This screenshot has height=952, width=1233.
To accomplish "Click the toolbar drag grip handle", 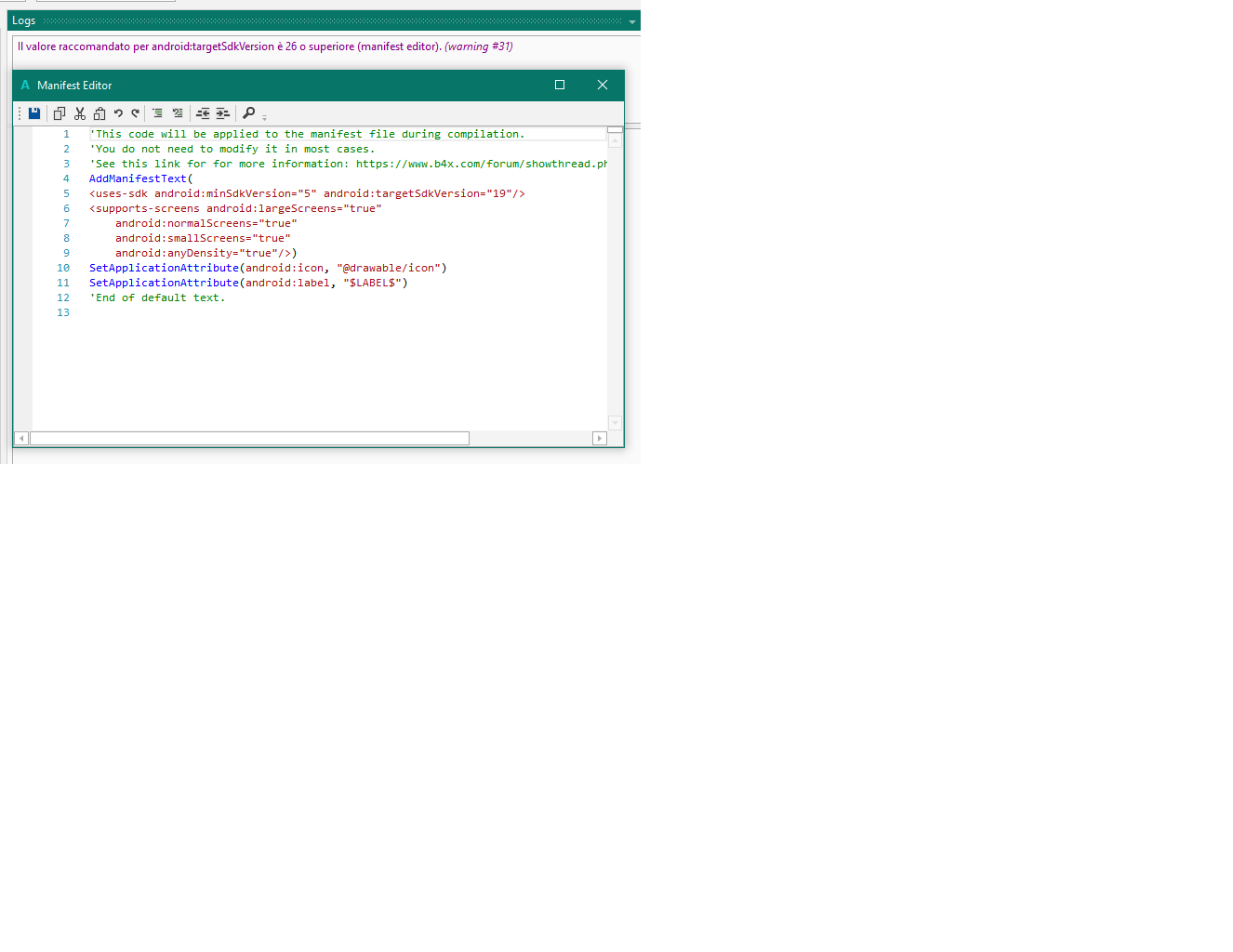I will pos(20,113).
